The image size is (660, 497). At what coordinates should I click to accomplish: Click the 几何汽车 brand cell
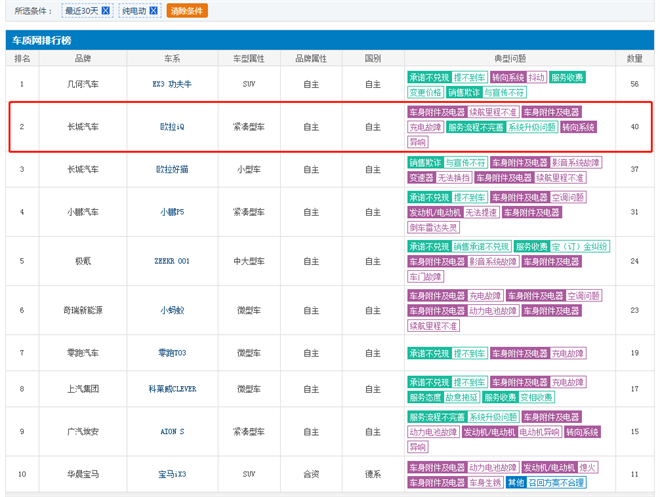(x=83, y=84)
